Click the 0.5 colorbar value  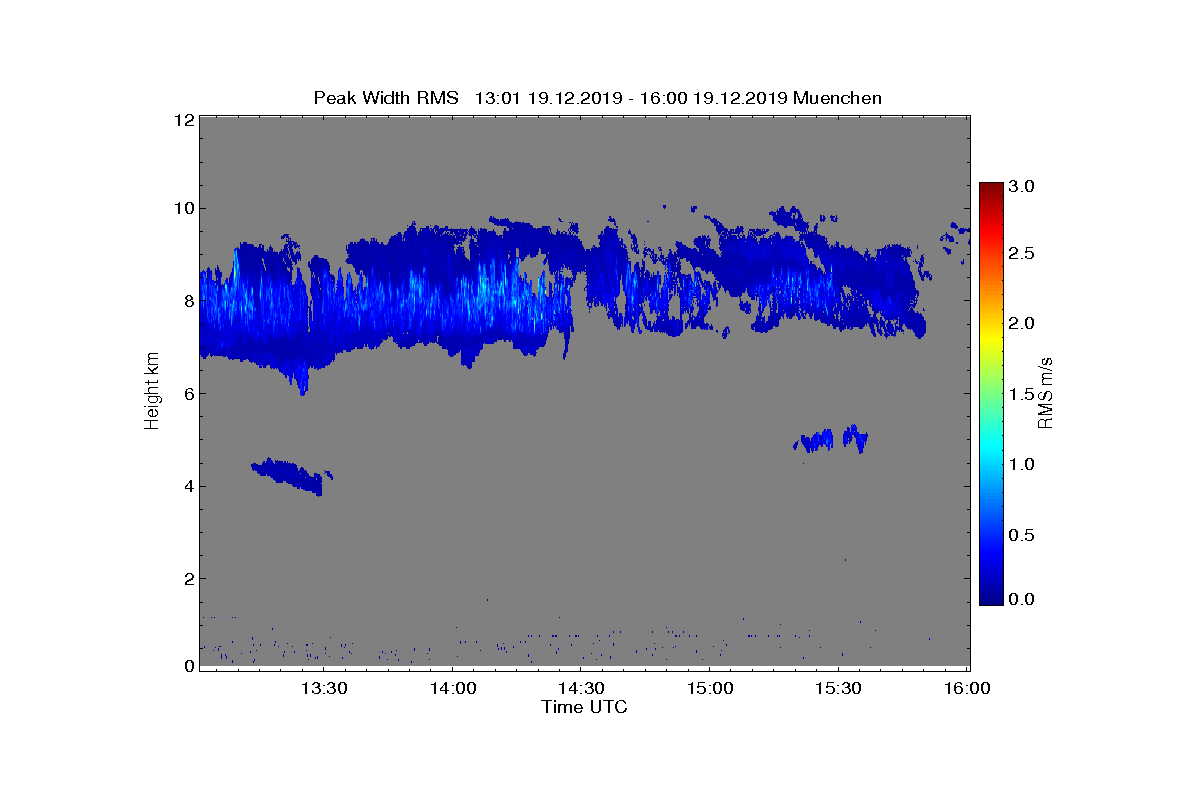pos(1021,534)
